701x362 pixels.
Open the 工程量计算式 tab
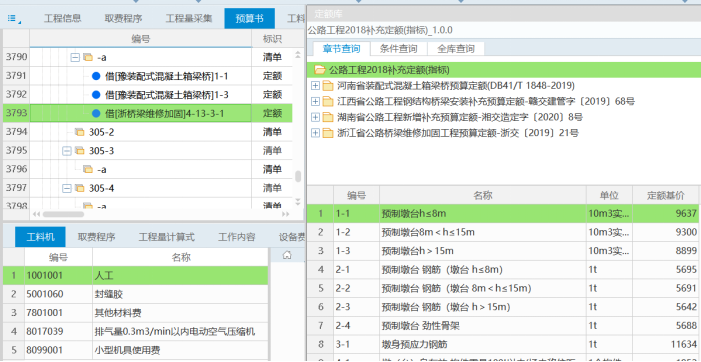(166, 237)
